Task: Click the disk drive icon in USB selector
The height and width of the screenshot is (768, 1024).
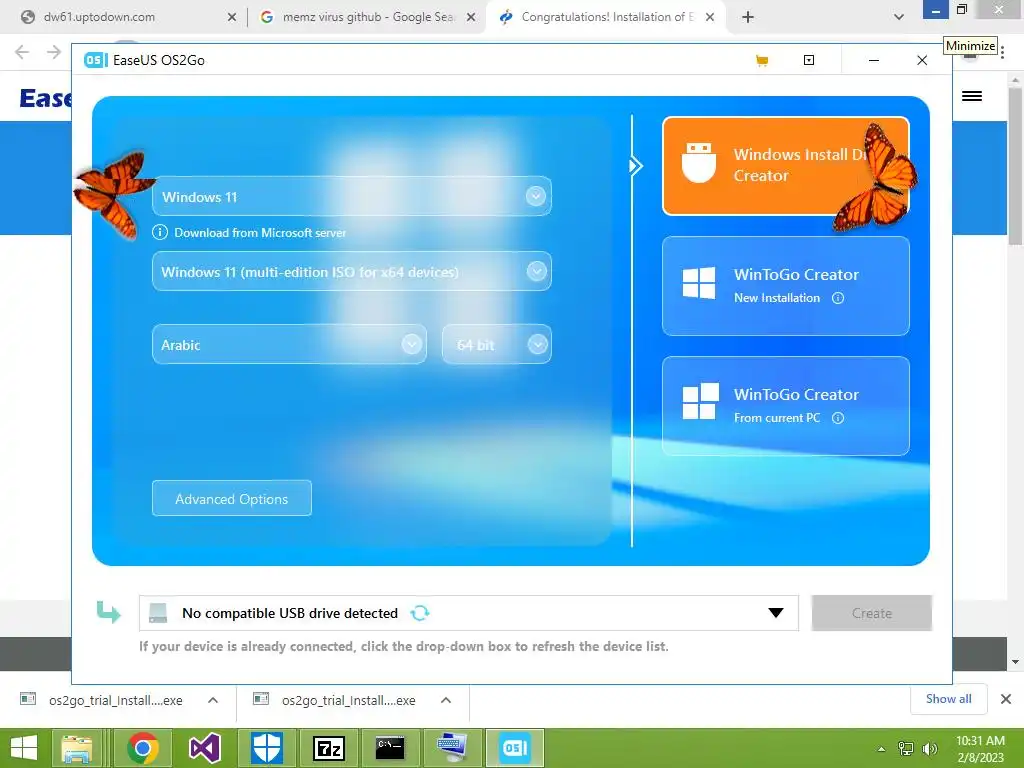Action: click(x=158, y=613)
